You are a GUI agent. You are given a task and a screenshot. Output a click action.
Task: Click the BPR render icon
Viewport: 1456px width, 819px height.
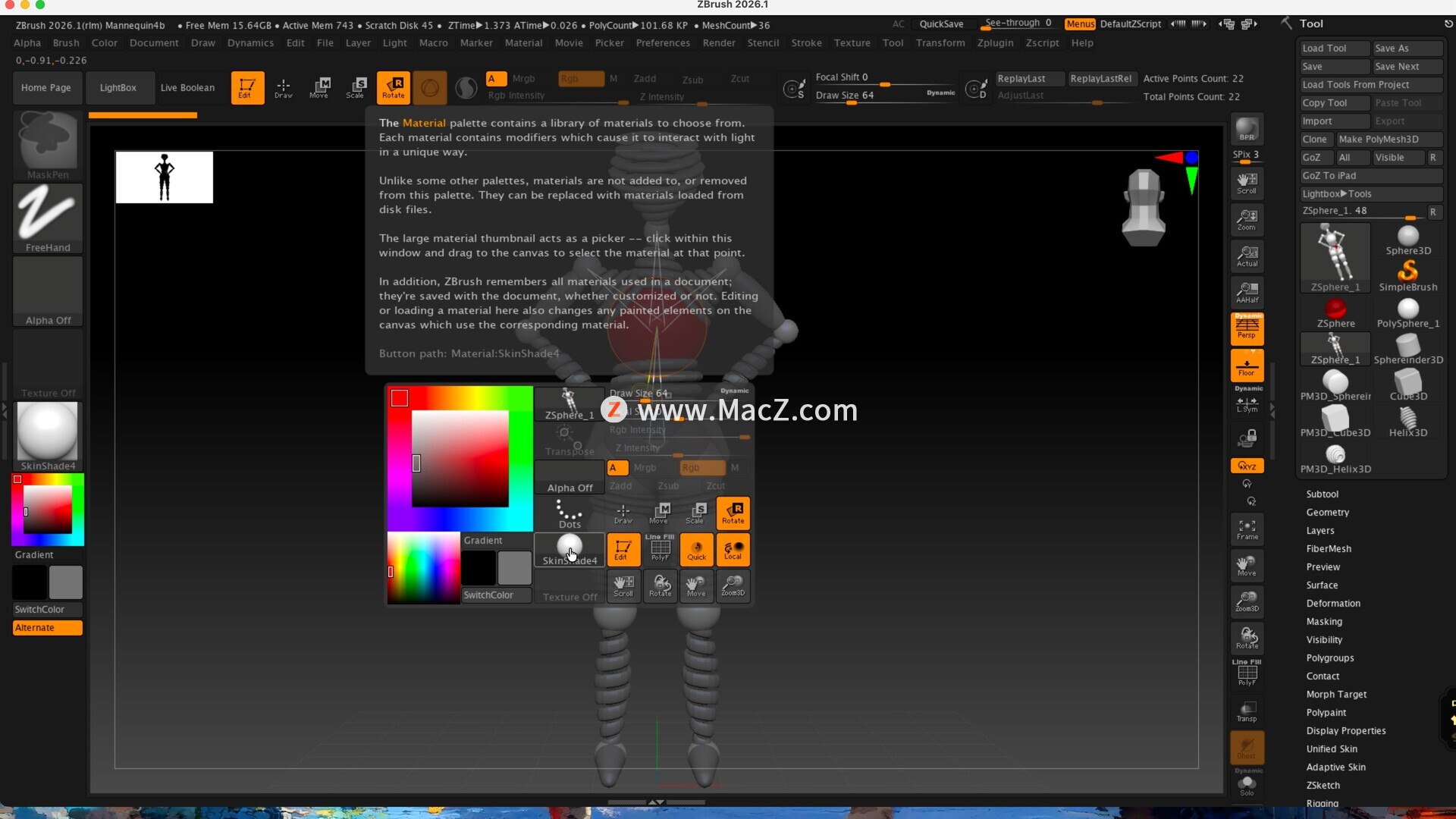click(1247, 130)
